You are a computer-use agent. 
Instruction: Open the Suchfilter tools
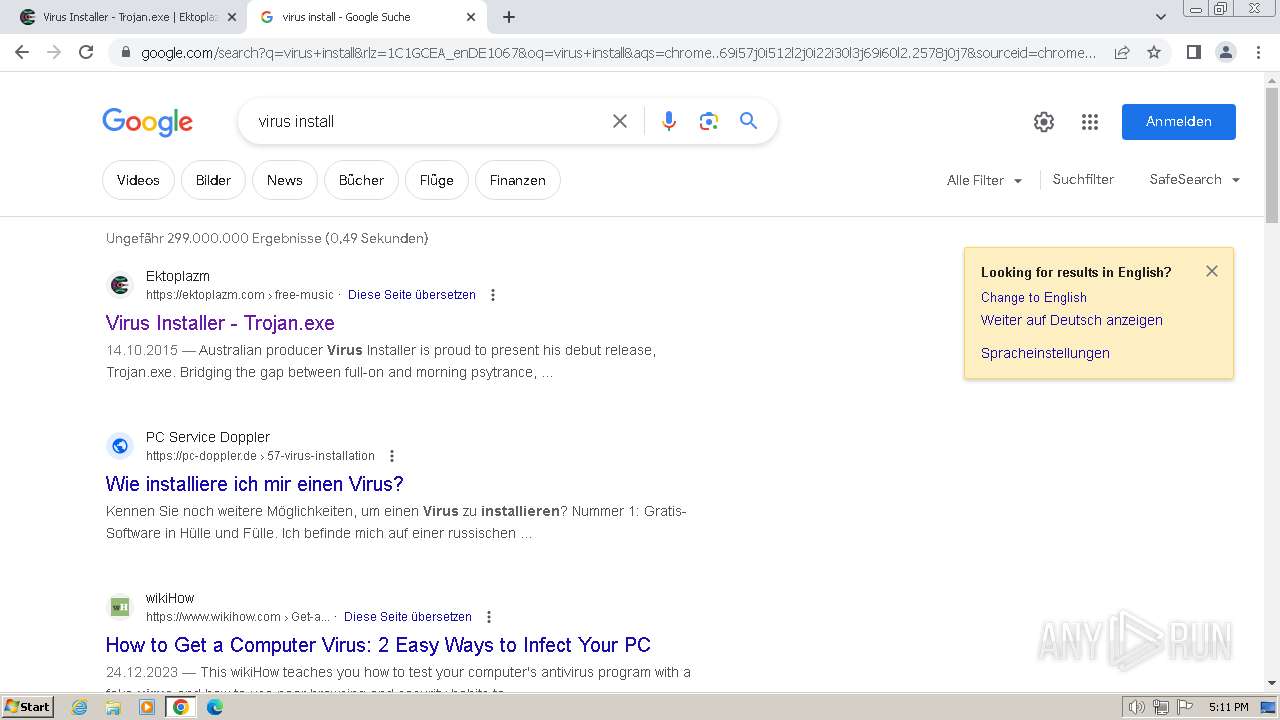pos(1083,180)
